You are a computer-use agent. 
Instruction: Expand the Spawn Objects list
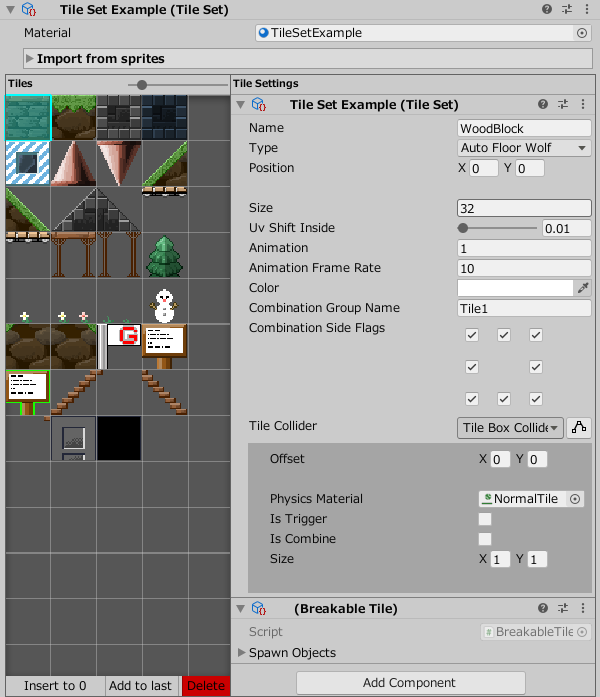point(242,652)
